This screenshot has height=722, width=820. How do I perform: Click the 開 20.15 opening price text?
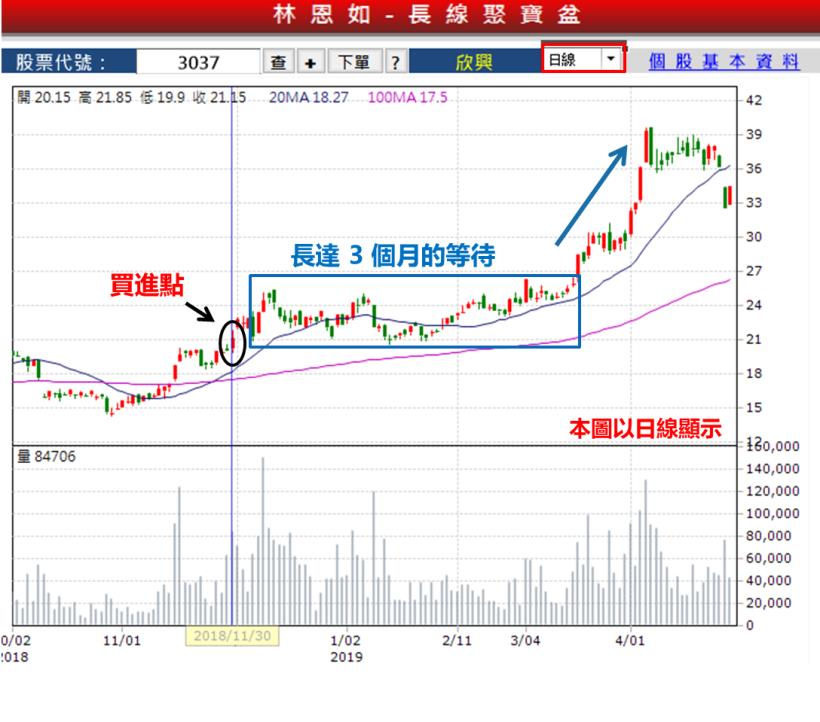(44, 97)
